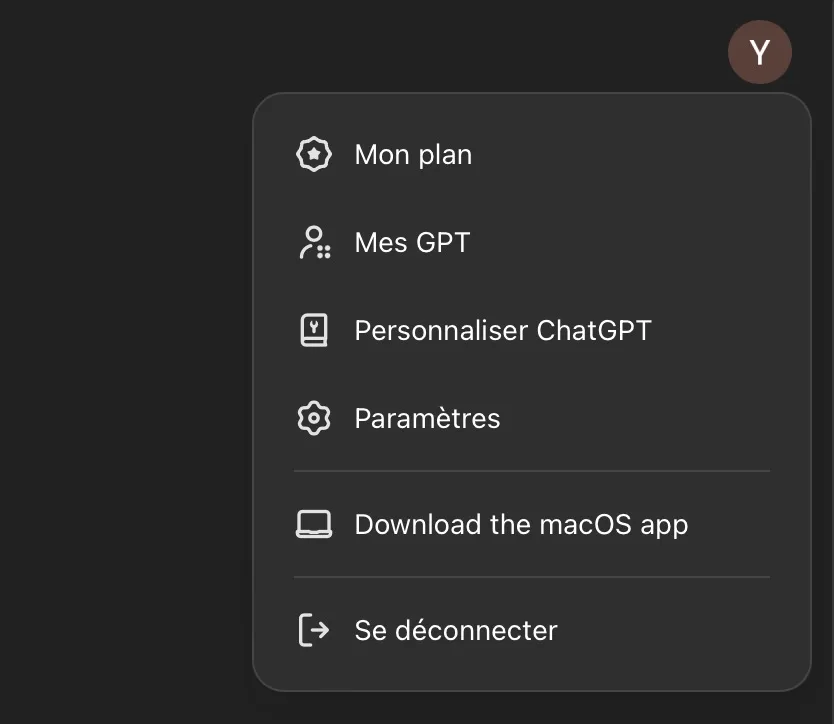Image resolution: width=834 pixels, height=724 pixels.
Task: Open Paramètres from the profile menu
Action: tap(530, 418)
